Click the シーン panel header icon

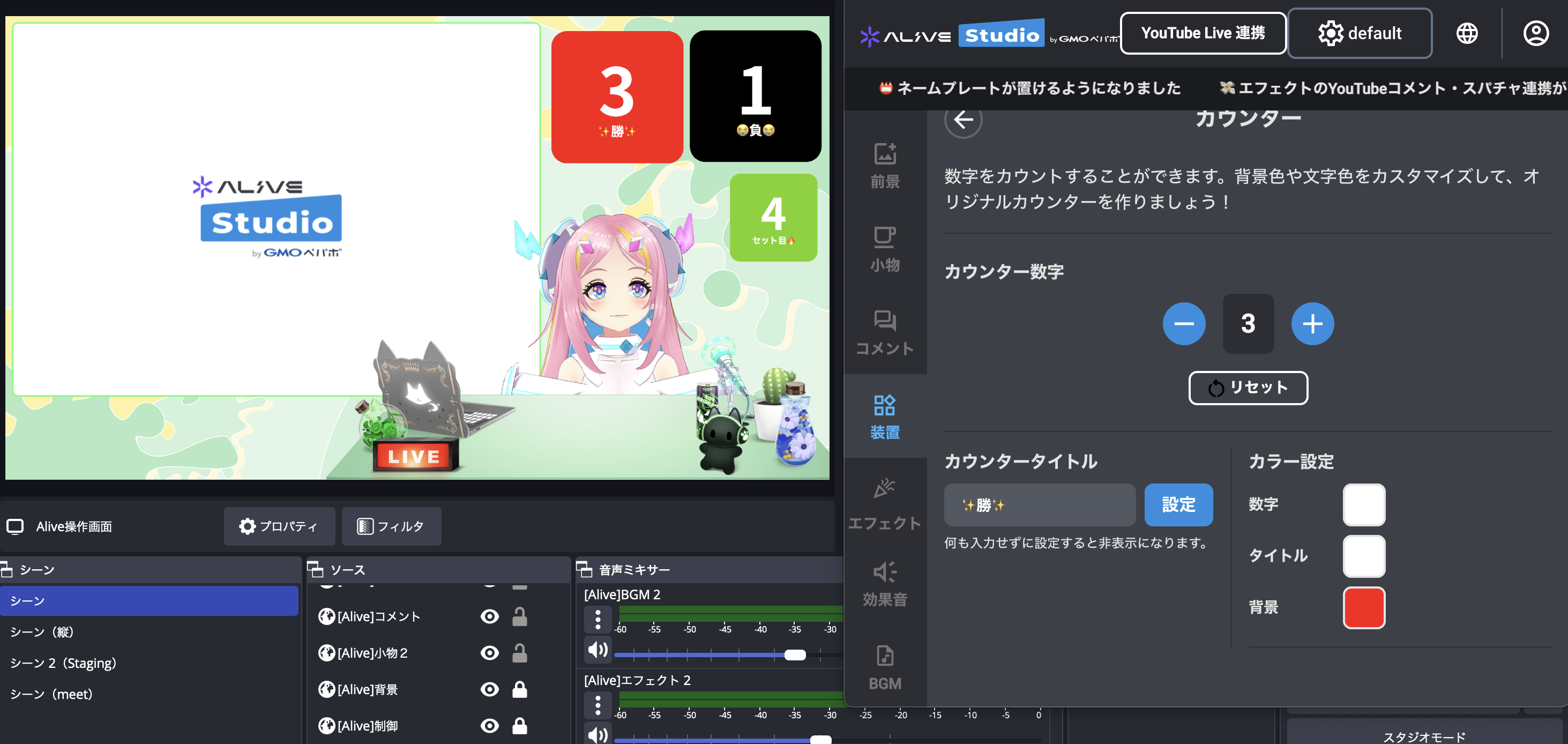[6, 569]
